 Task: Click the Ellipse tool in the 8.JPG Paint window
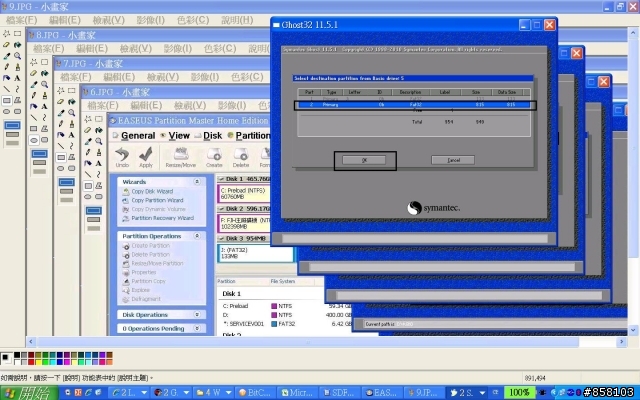(x=34, y=140)
